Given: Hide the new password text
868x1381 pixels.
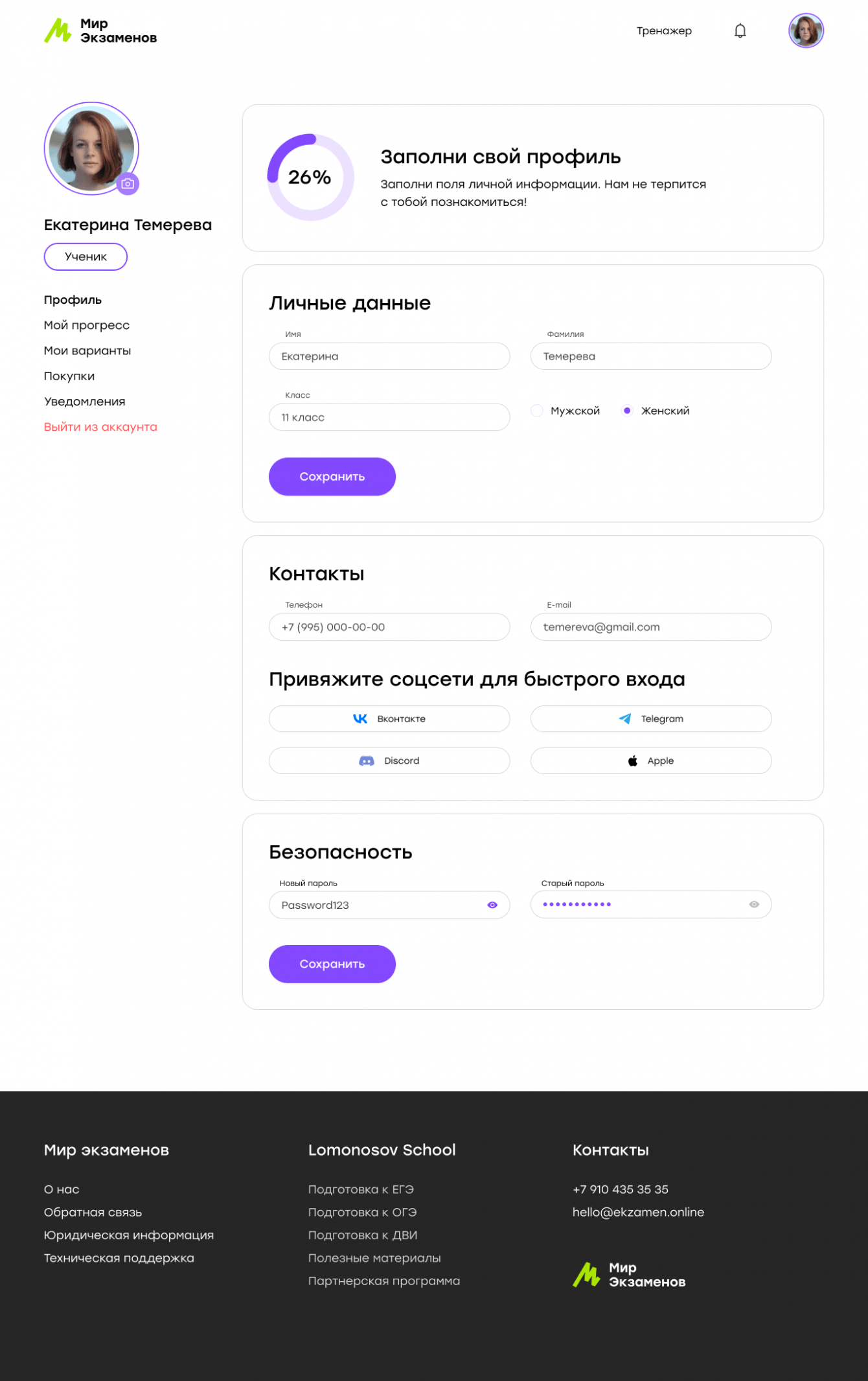Looking at the screenshot, I should click(492, 905).
